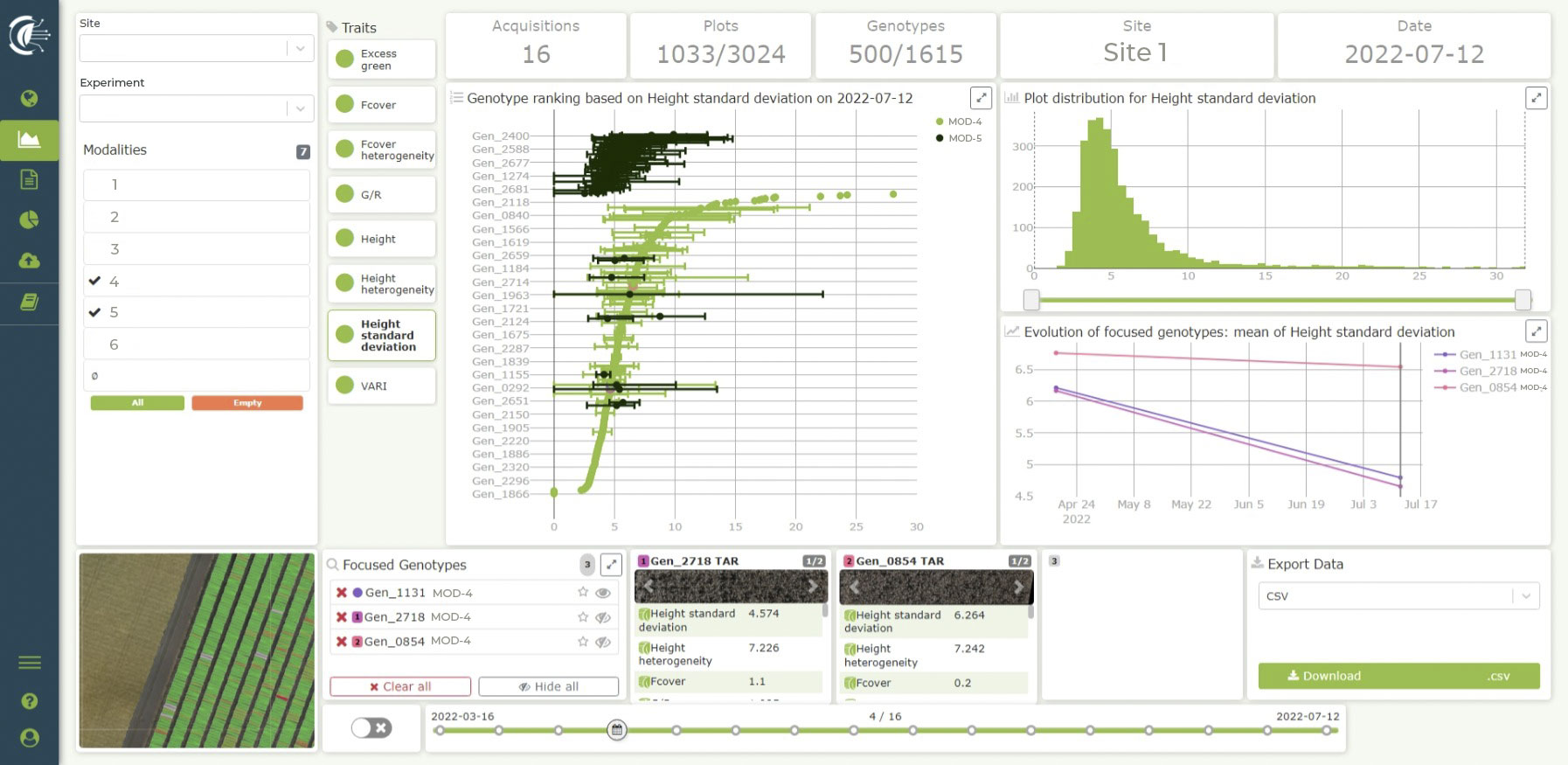This screenshot has height=765, width=1568.
Task: Toggle visibility of Gen_1131
Action: [602, 593]
